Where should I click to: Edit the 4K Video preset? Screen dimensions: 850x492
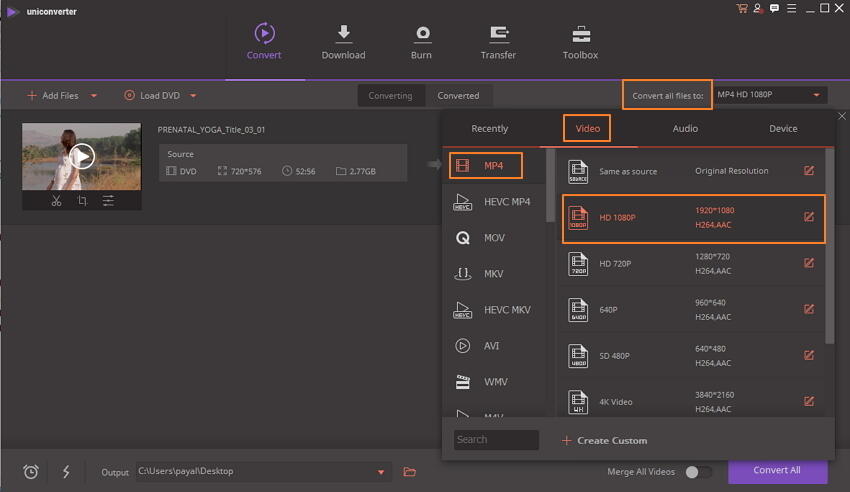[x=809, y=401]
